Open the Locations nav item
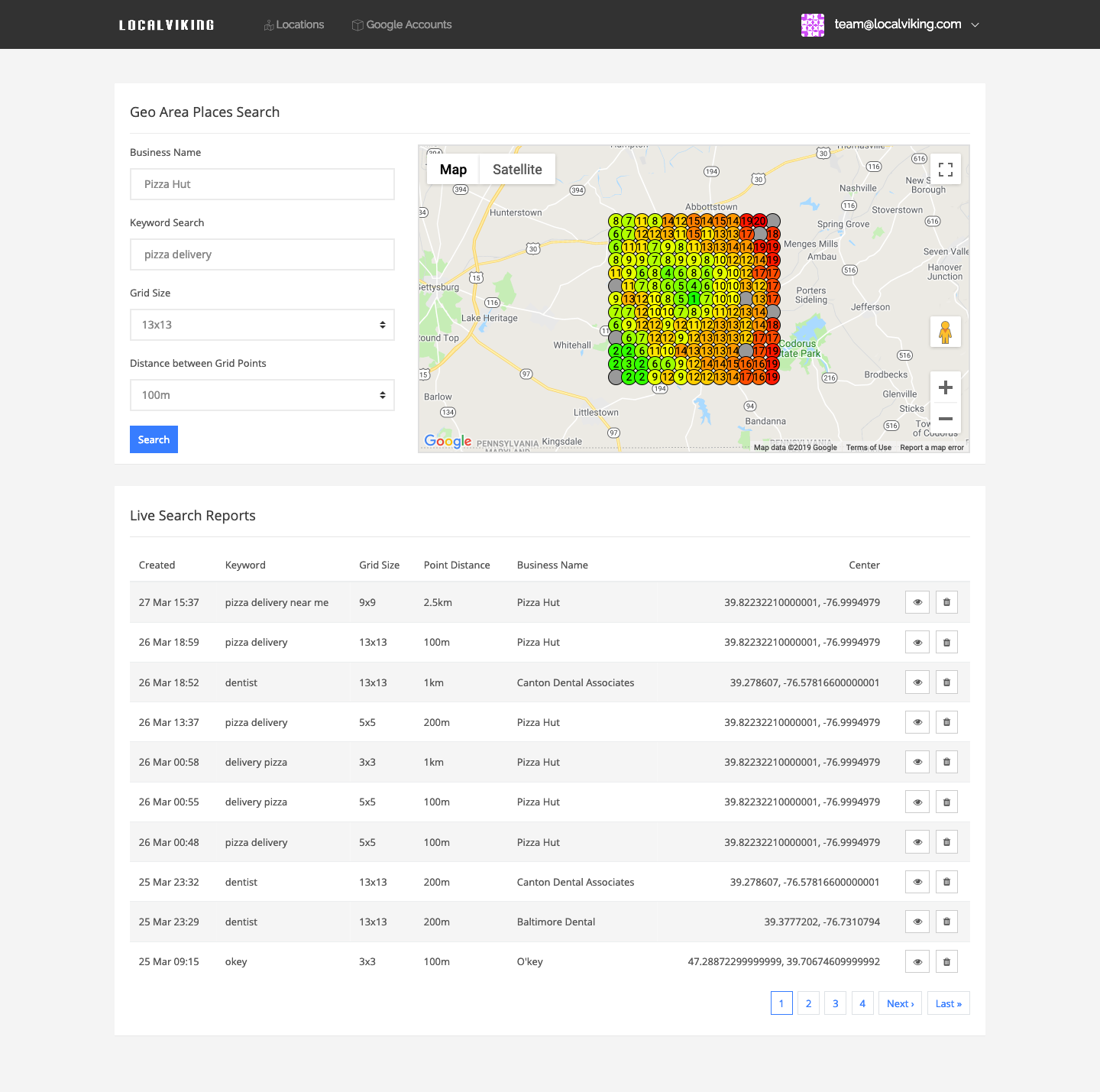Image resolution: width=1100 pixels, height=1092 pixels. (294, 24)
